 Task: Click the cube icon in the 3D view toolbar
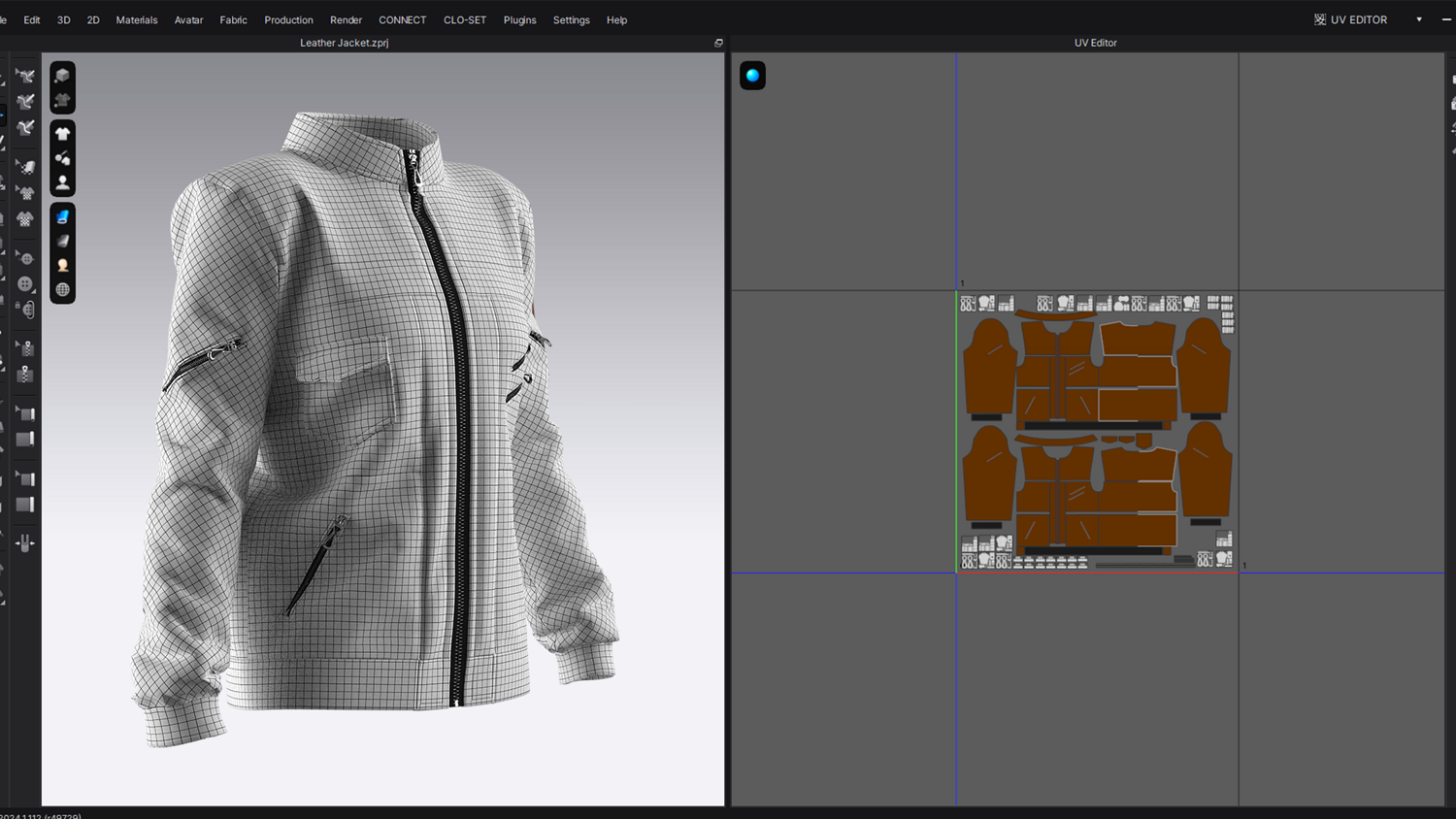[63, 76]
